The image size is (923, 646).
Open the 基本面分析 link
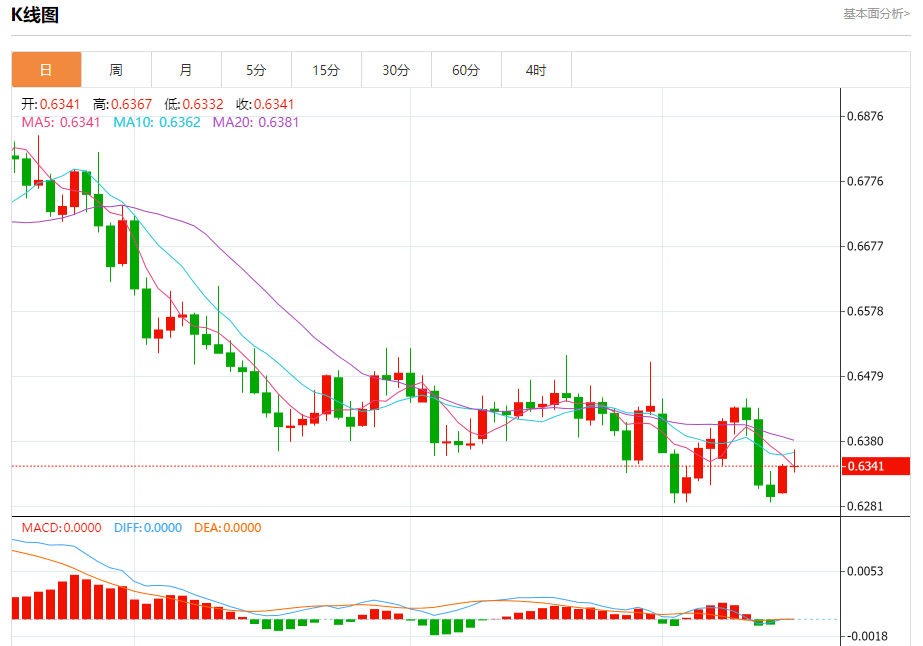click(876, 14)
